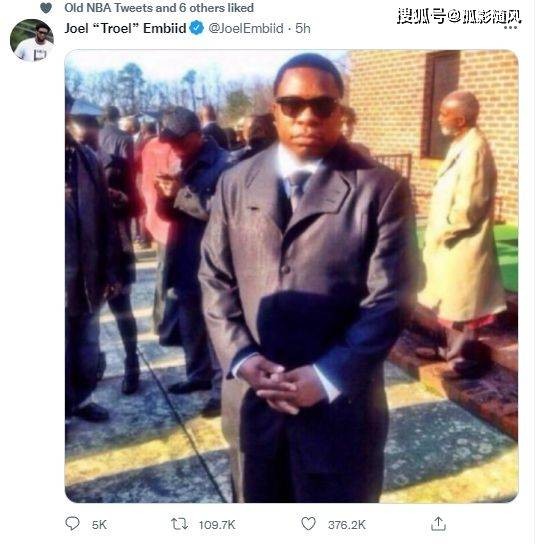Viewport: 536px width, 544px height.
Task: Click the sunglasses on the man's face
Action: 307,106
